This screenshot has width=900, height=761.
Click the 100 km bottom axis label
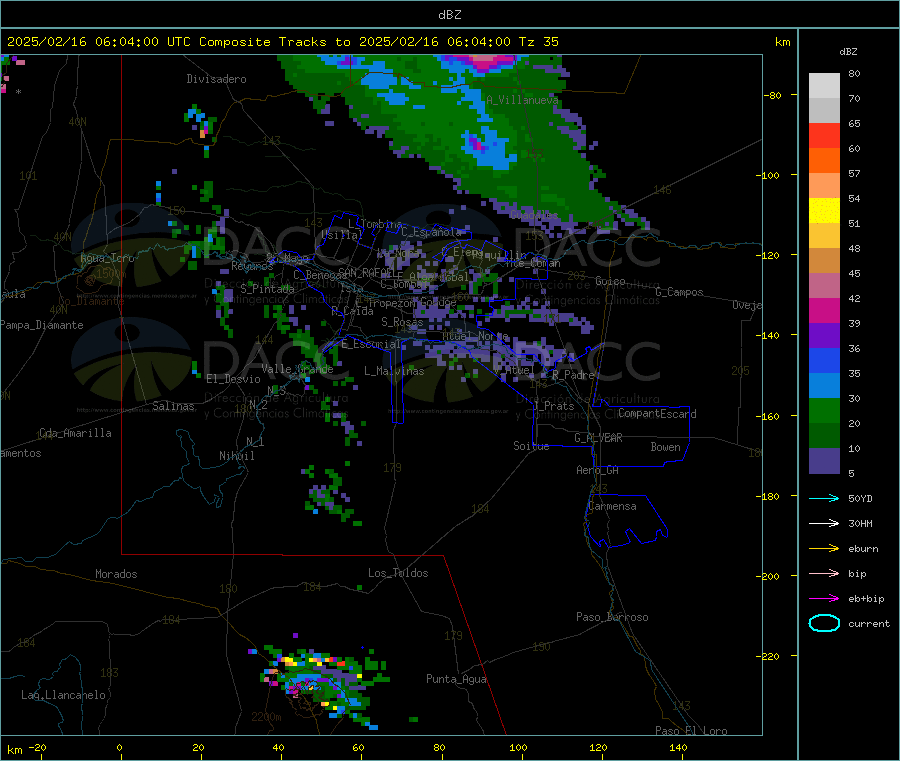[x=518, y=747]
